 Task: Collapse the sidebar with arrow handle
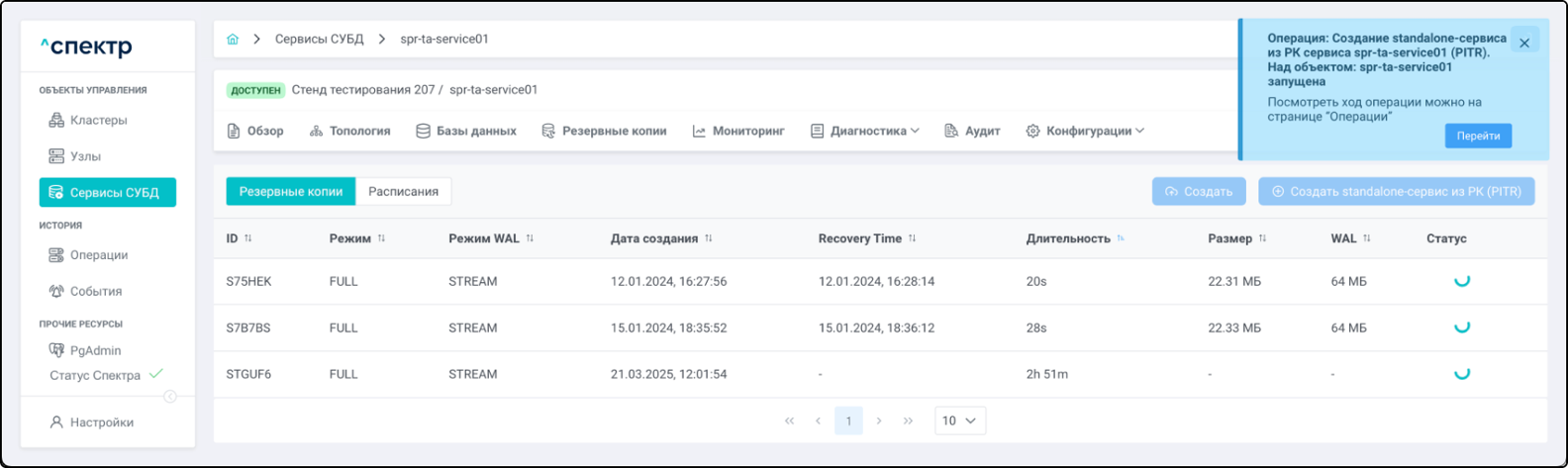point(170,397)
